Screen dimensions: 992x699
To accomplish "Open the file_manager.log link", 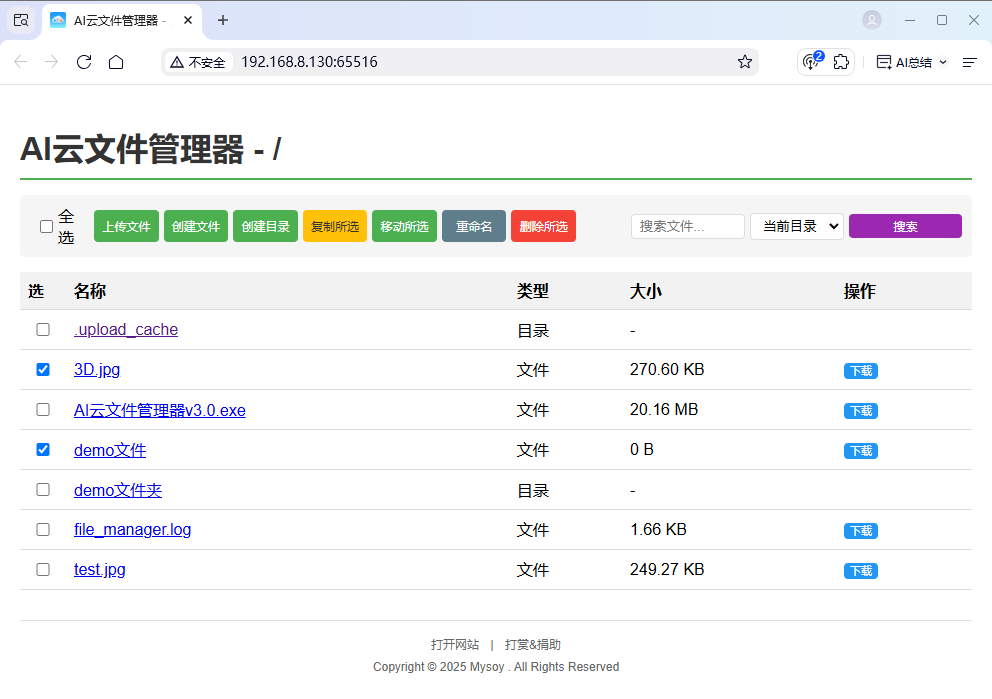I will click(x=132, y=529).
